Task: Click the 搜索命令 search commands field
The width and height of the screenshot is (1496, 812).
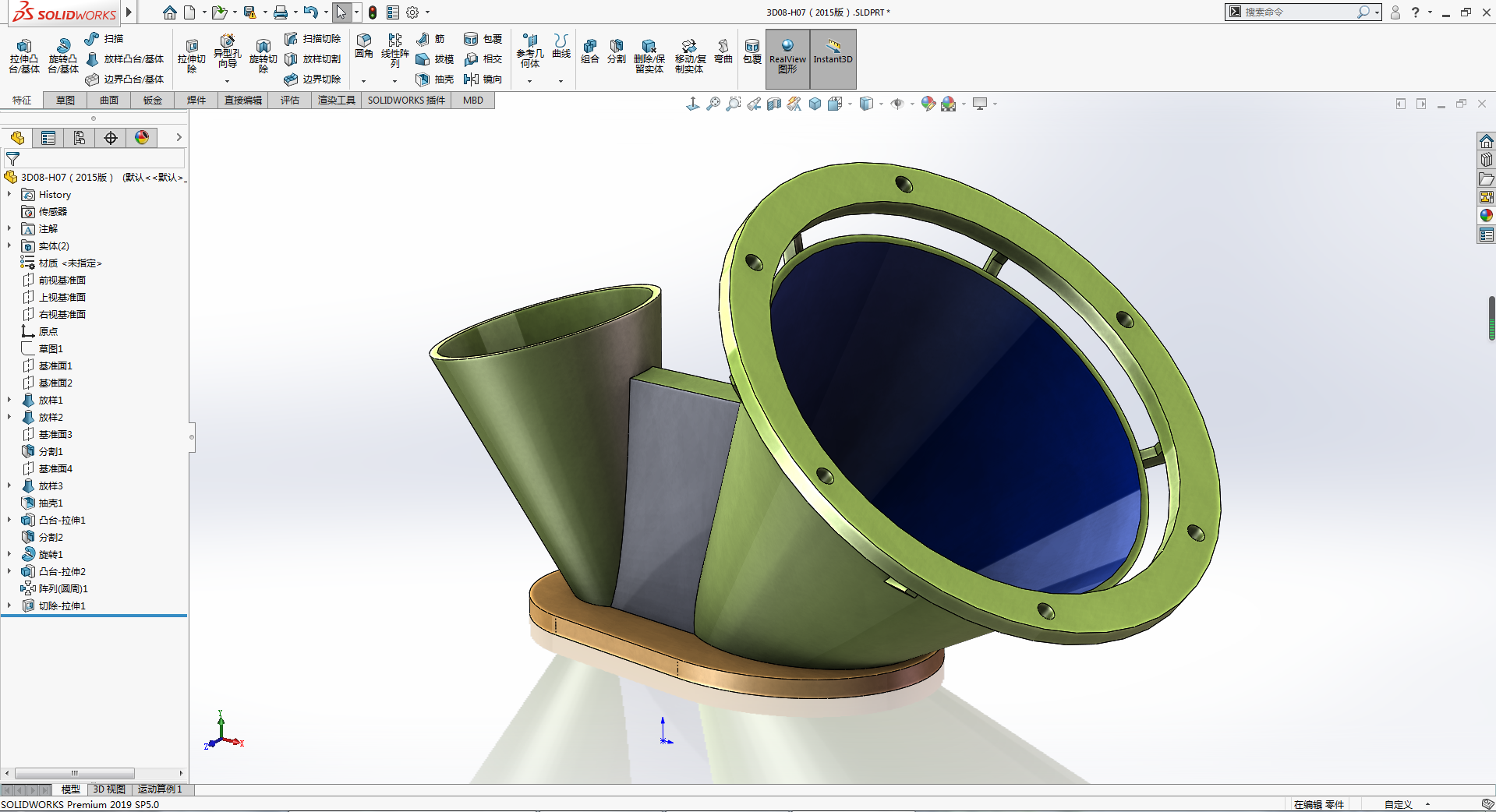Action: (1302, 12)
